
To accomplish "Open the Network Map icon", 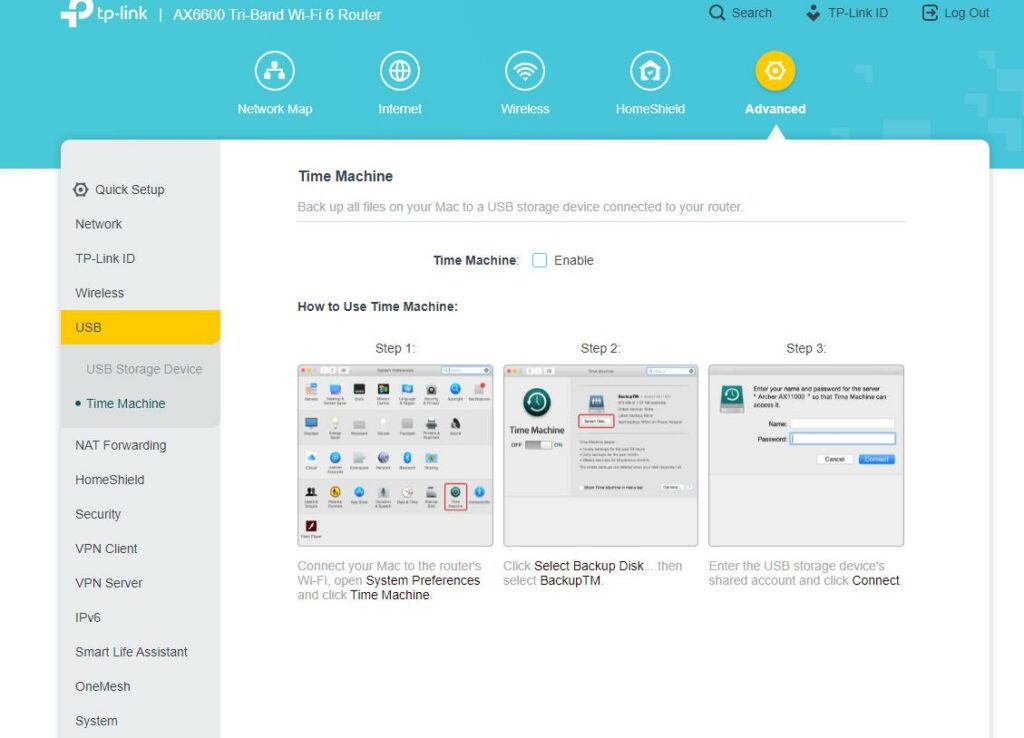I will pos(274,72).
